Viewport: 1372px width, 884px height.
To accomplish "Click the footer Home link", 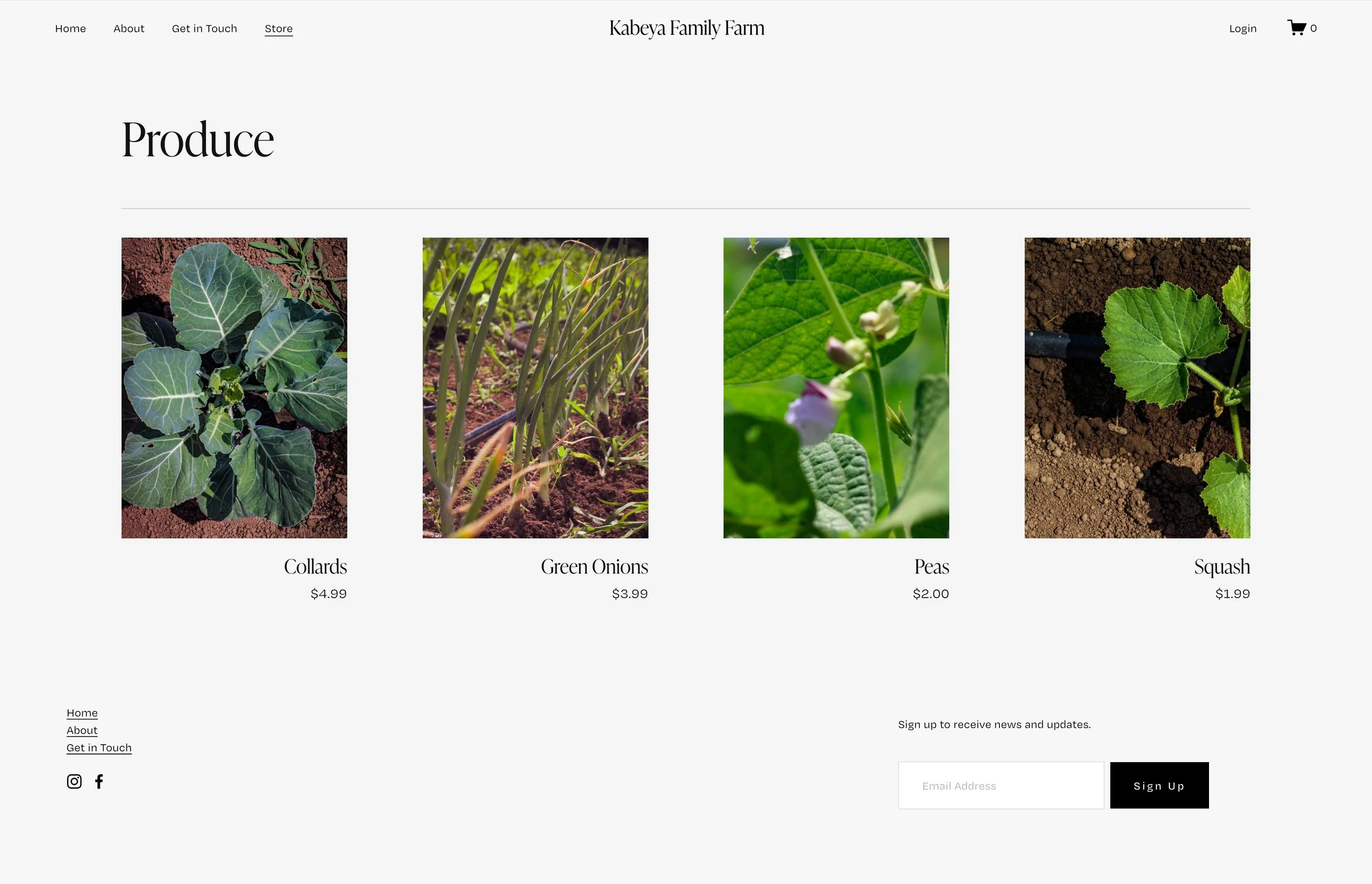I will click(x=82, y=713).
